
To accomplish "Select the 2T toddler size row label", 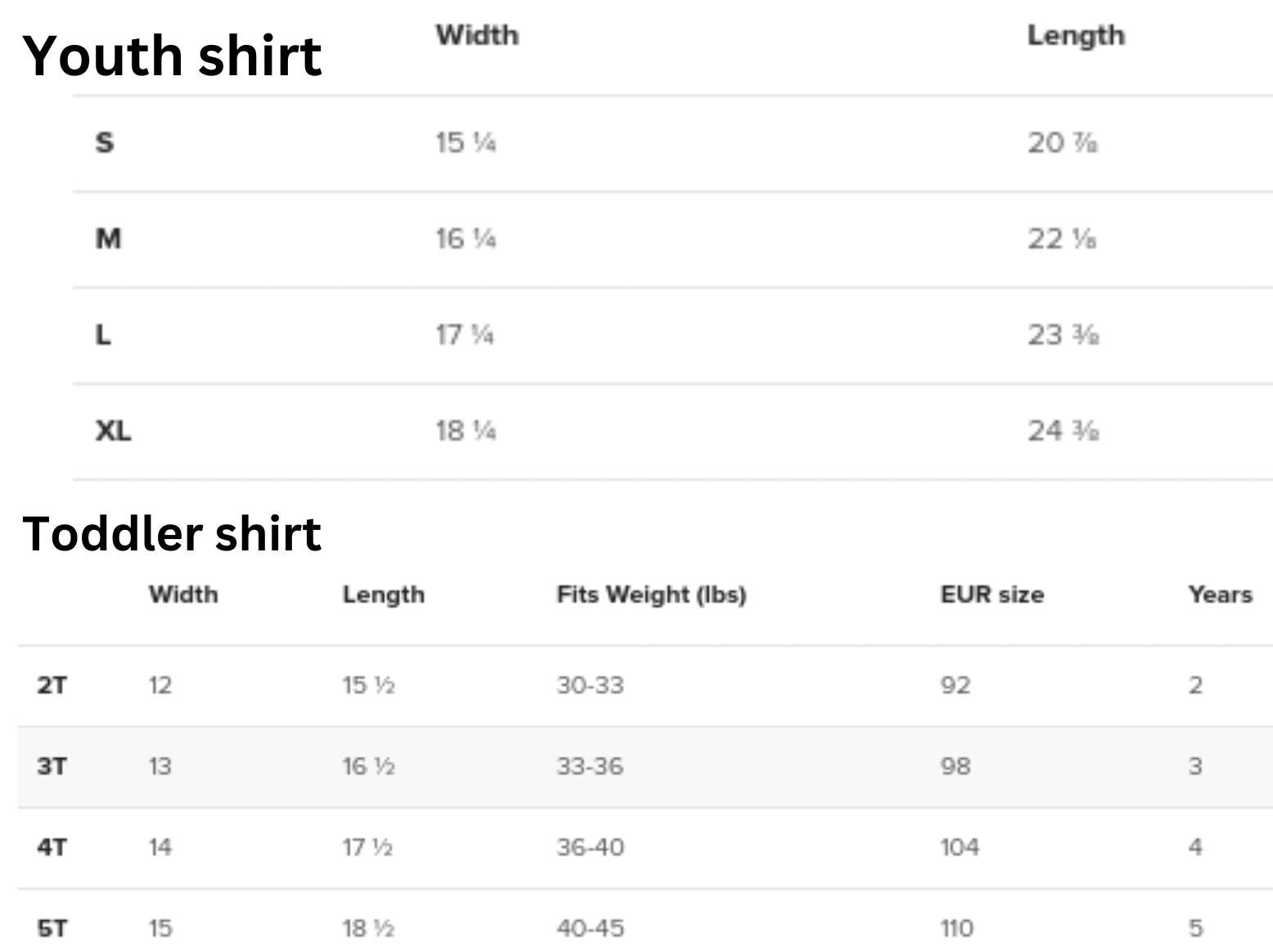I will click(52, 685).
